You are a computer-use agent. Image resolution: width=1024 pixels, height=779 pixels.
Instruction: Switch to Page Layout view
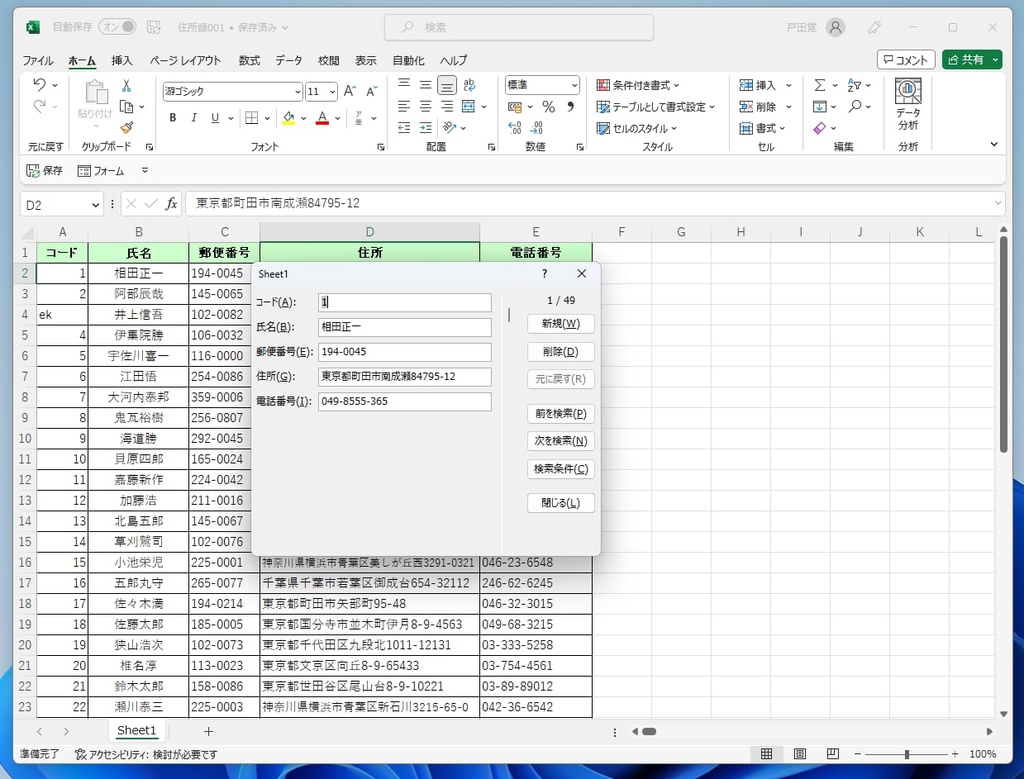(800, 754)
